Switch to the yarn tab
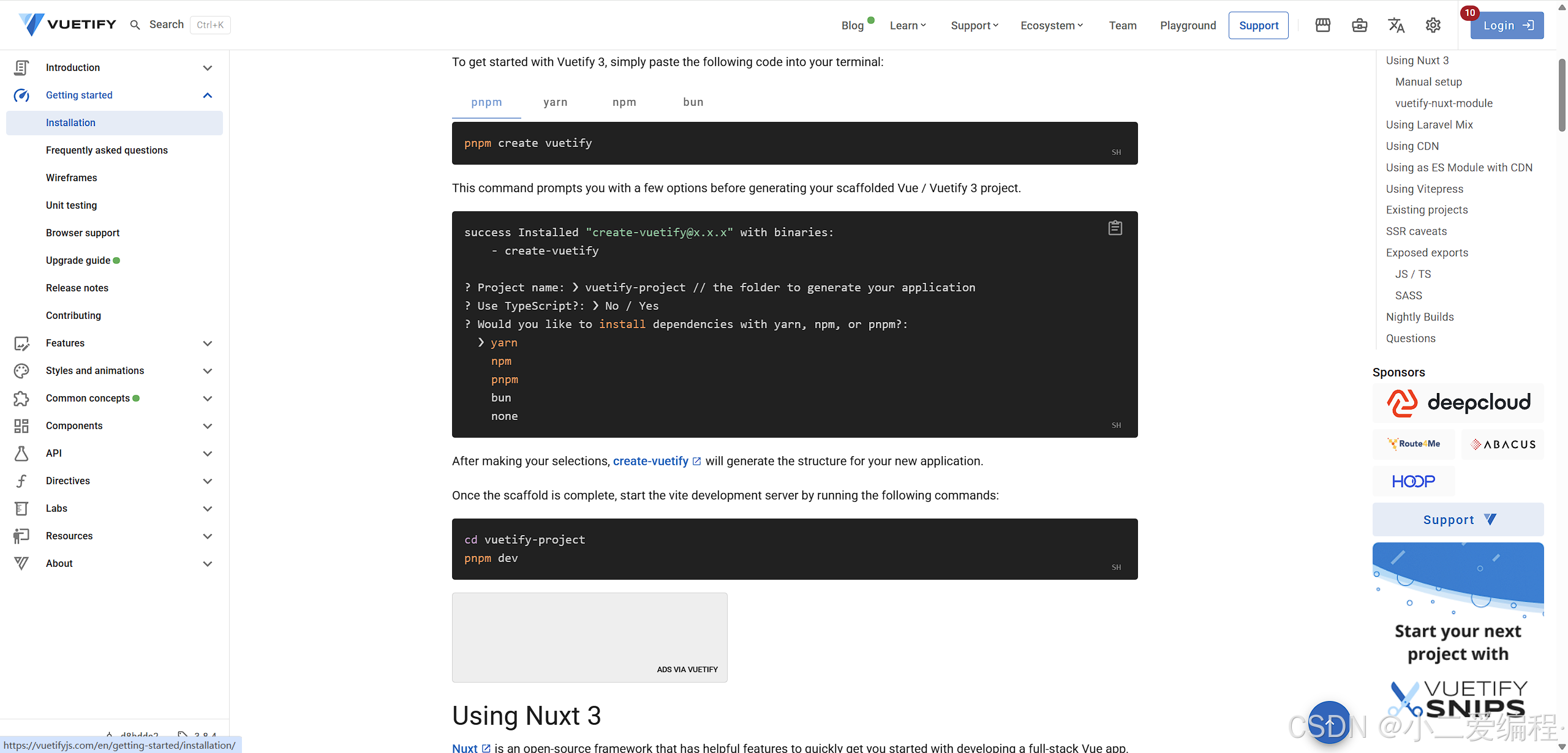Image resolution: width=1568 pixels, height=753 pixels. tap(556, 102)
